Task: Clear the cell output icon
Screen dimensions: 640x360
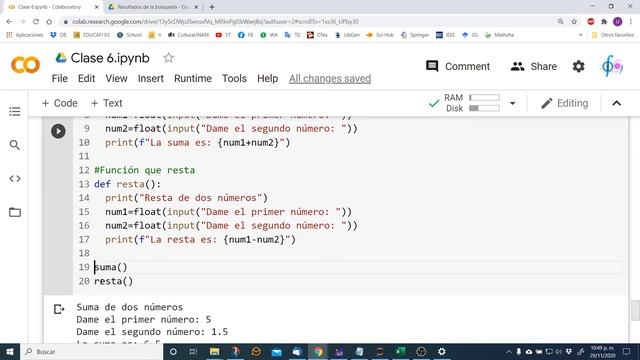Action: (59, 309)
